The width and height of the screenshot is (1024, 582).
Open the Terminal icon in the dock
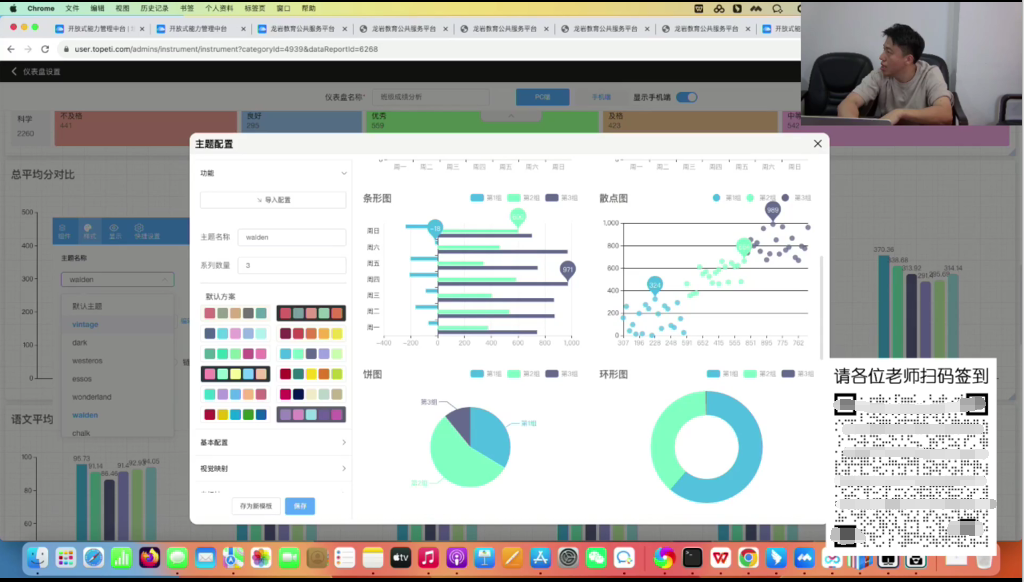pyautogui.click(x=692, y=557)
